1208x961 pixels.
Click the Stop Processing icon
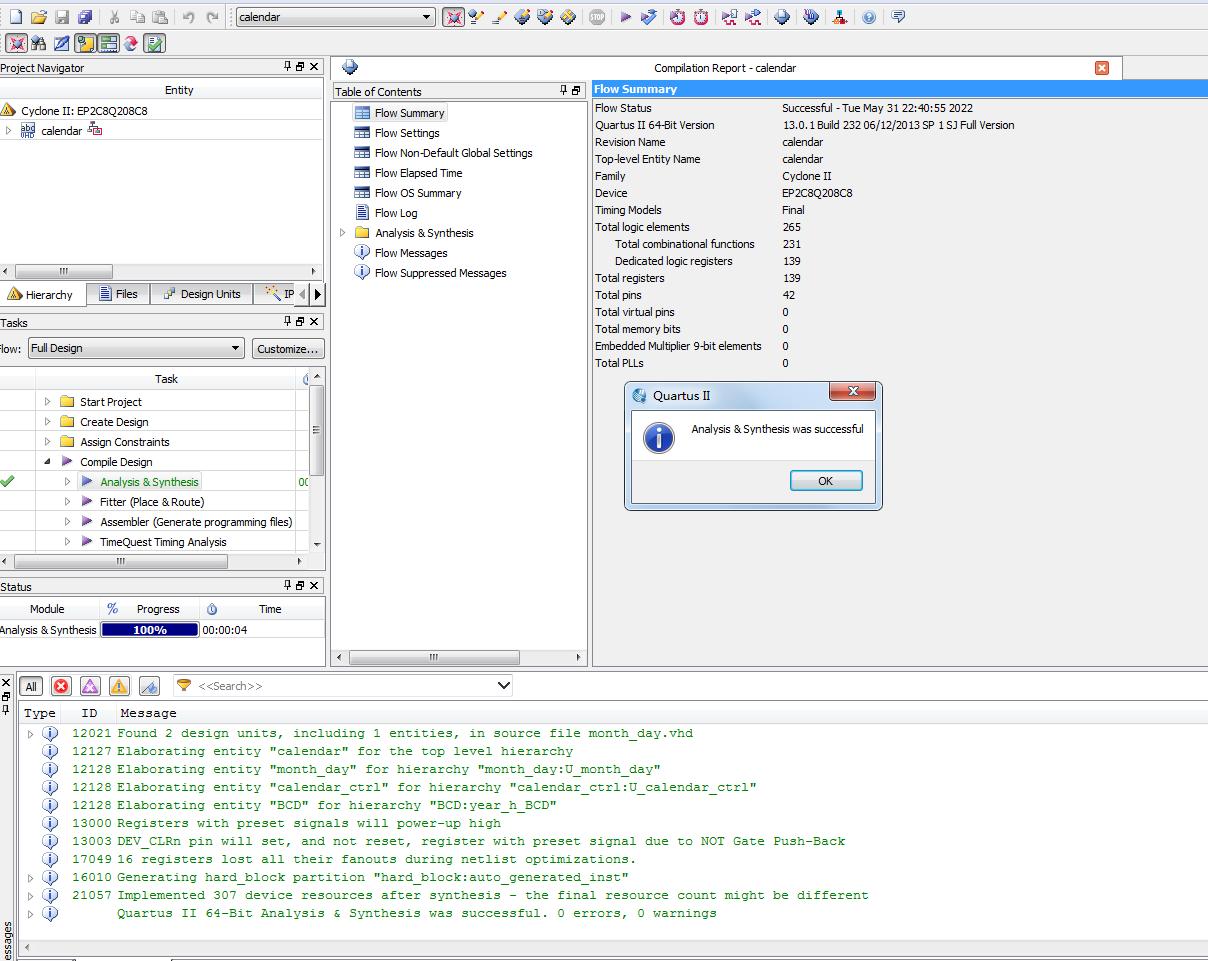(597, 17)
